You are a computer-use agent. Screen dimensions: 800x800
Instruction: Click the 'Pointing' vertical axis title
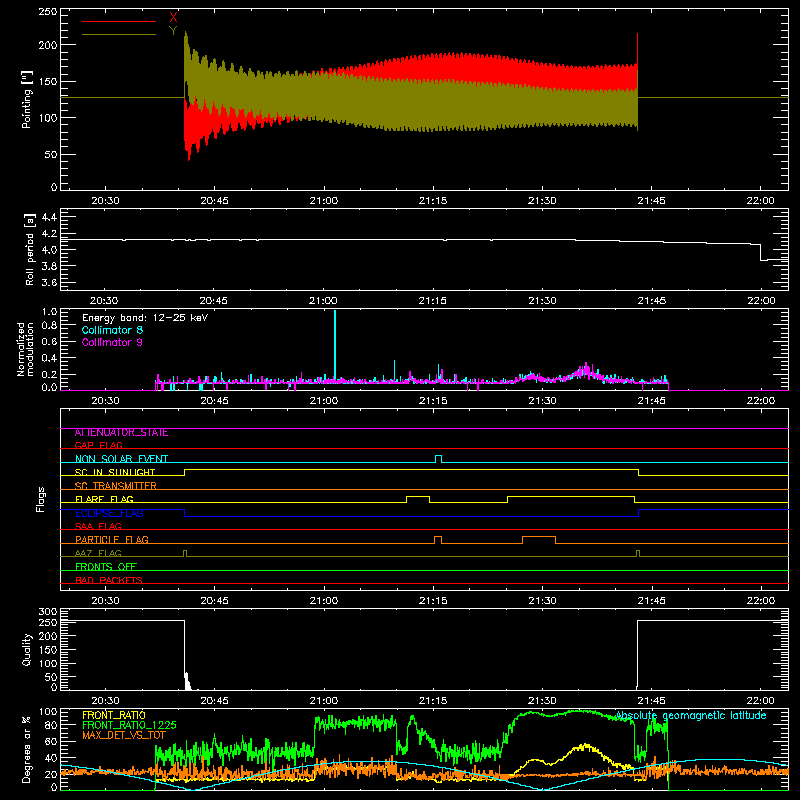point(27,99)
